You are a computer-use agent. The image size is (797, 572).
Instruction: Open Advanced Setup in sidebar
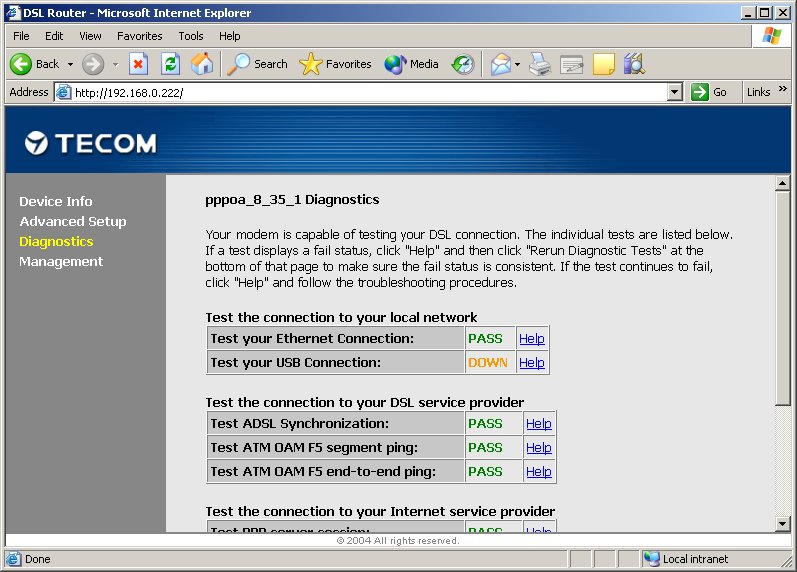[73, 222]
